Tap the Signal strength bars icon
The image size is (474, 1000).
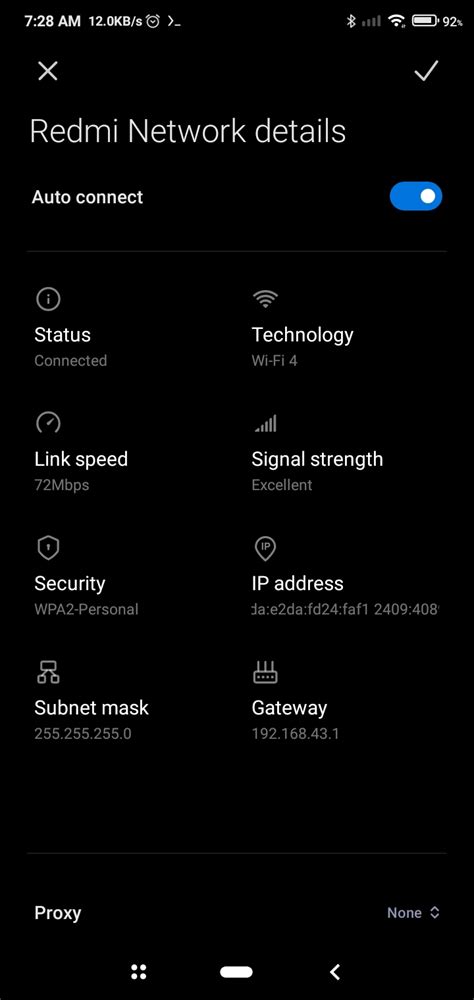coord(265,423)
